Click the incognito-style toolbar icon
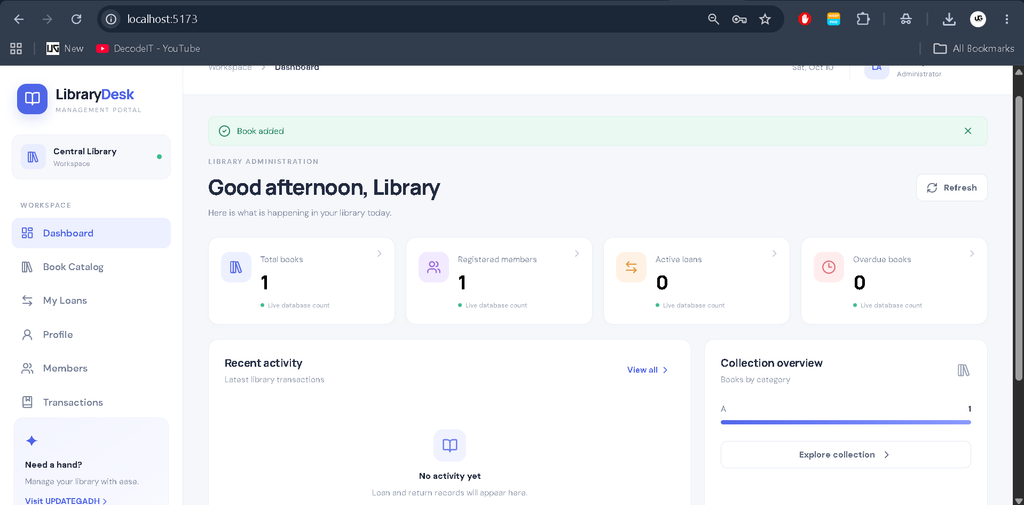Viewport: 1024px width, 505px height. pos(905,20)
